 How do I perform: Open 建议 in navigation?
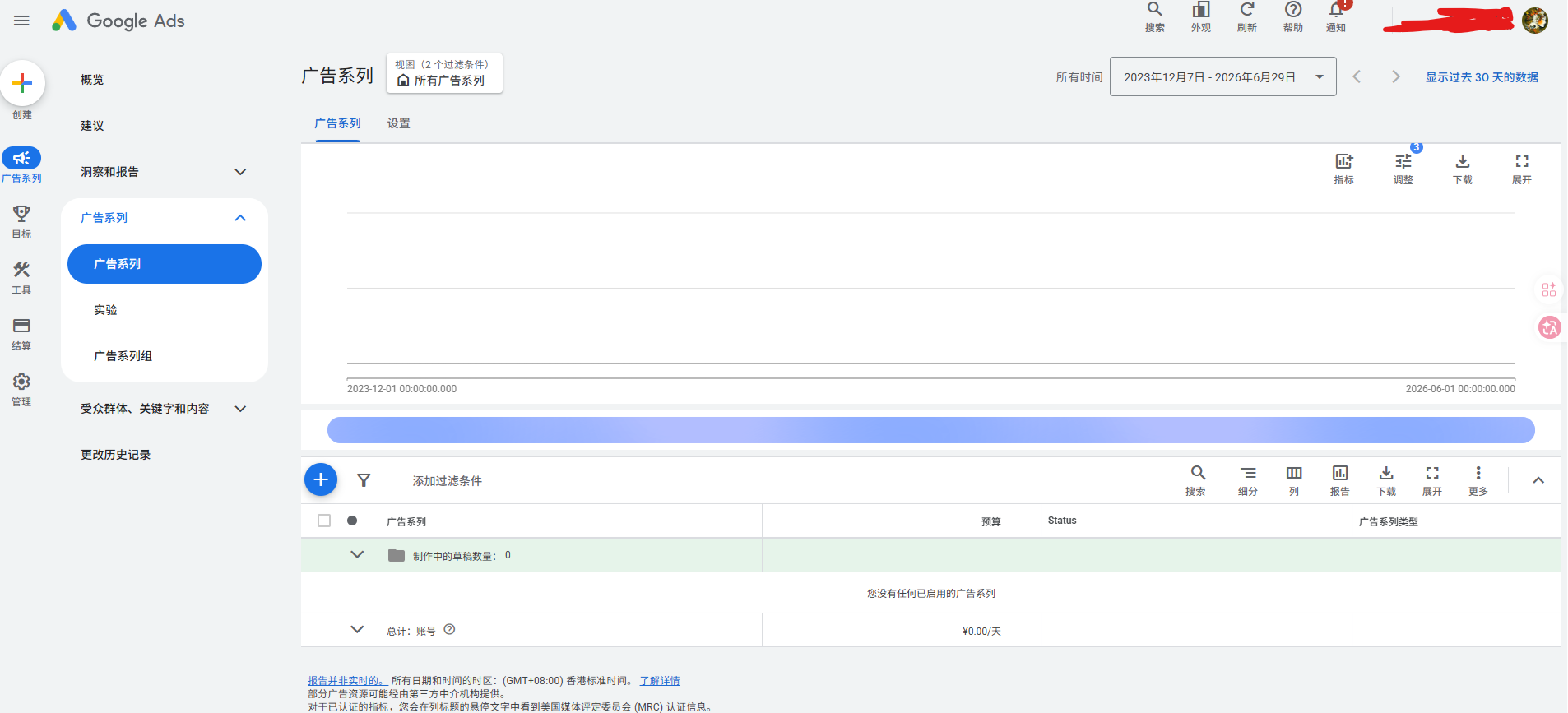92,126
